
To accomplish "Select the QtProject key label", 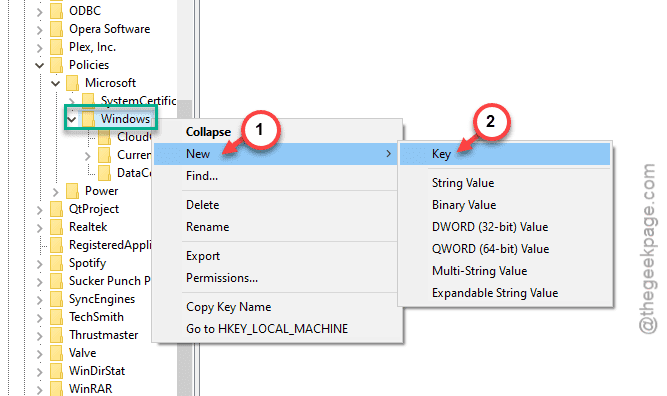I will [94, 209].
